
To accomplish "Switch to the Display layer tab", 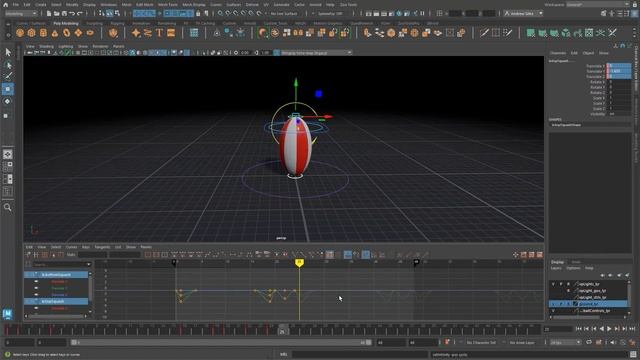I will (557, 262).
